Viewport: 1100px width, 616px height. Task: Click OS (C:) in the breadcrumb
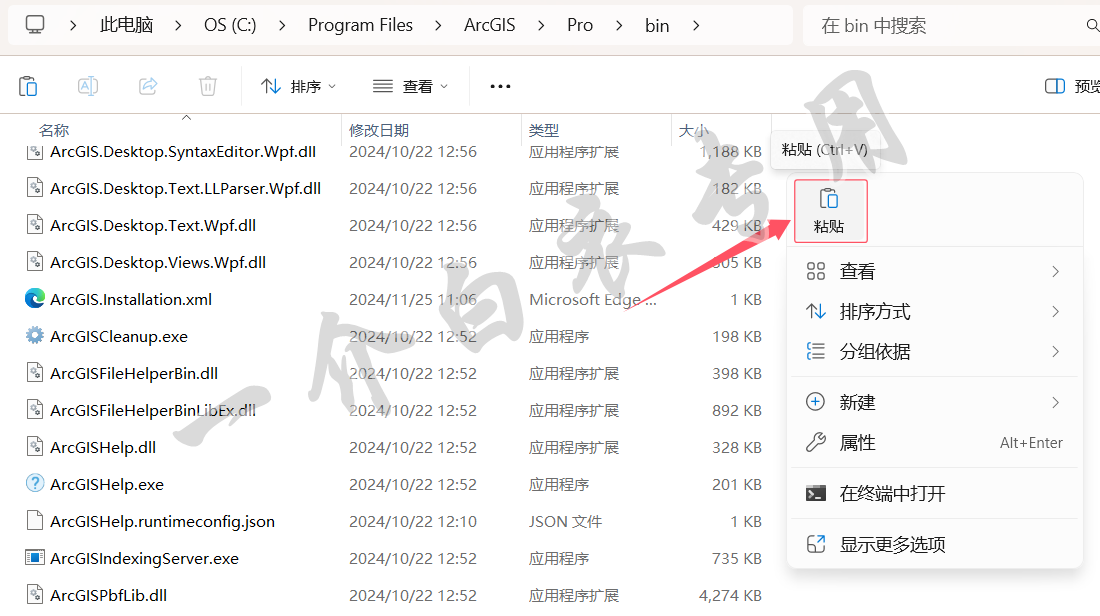coord(230,25)
